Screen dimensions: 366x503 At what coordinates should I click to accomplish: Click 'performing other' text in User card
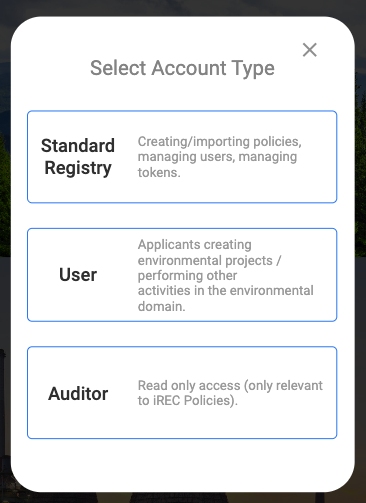click(x=187, y=275)
